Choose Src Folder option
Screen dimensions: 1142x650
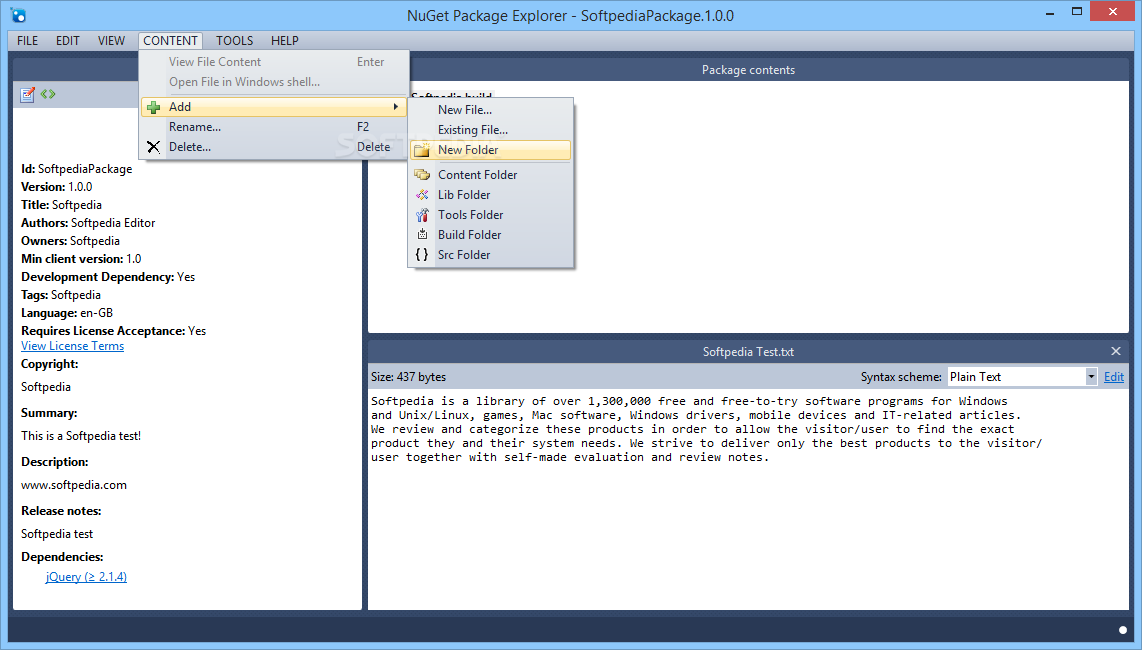(490, 255)
